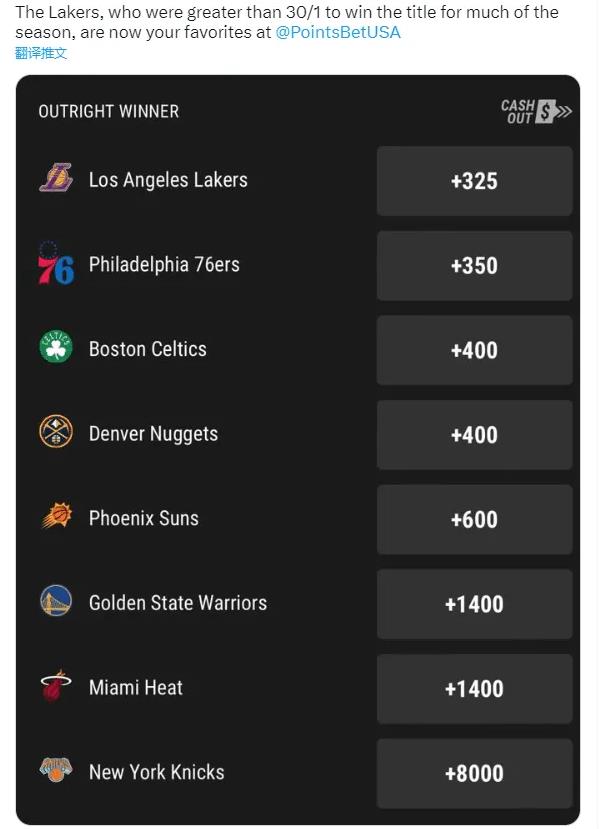This screenshot has height=829, width=604.
Task: Click the Outright Winner heading
Action: 108,112
